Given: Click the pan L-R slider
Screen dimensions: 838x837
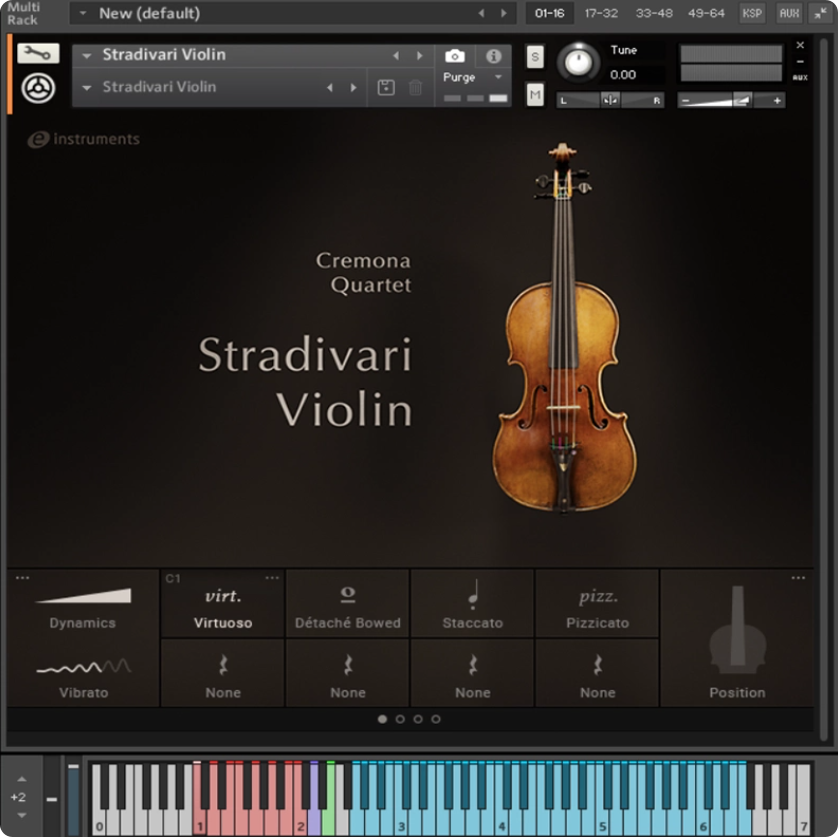Looking at the screenshot, I should coord(610,100).
